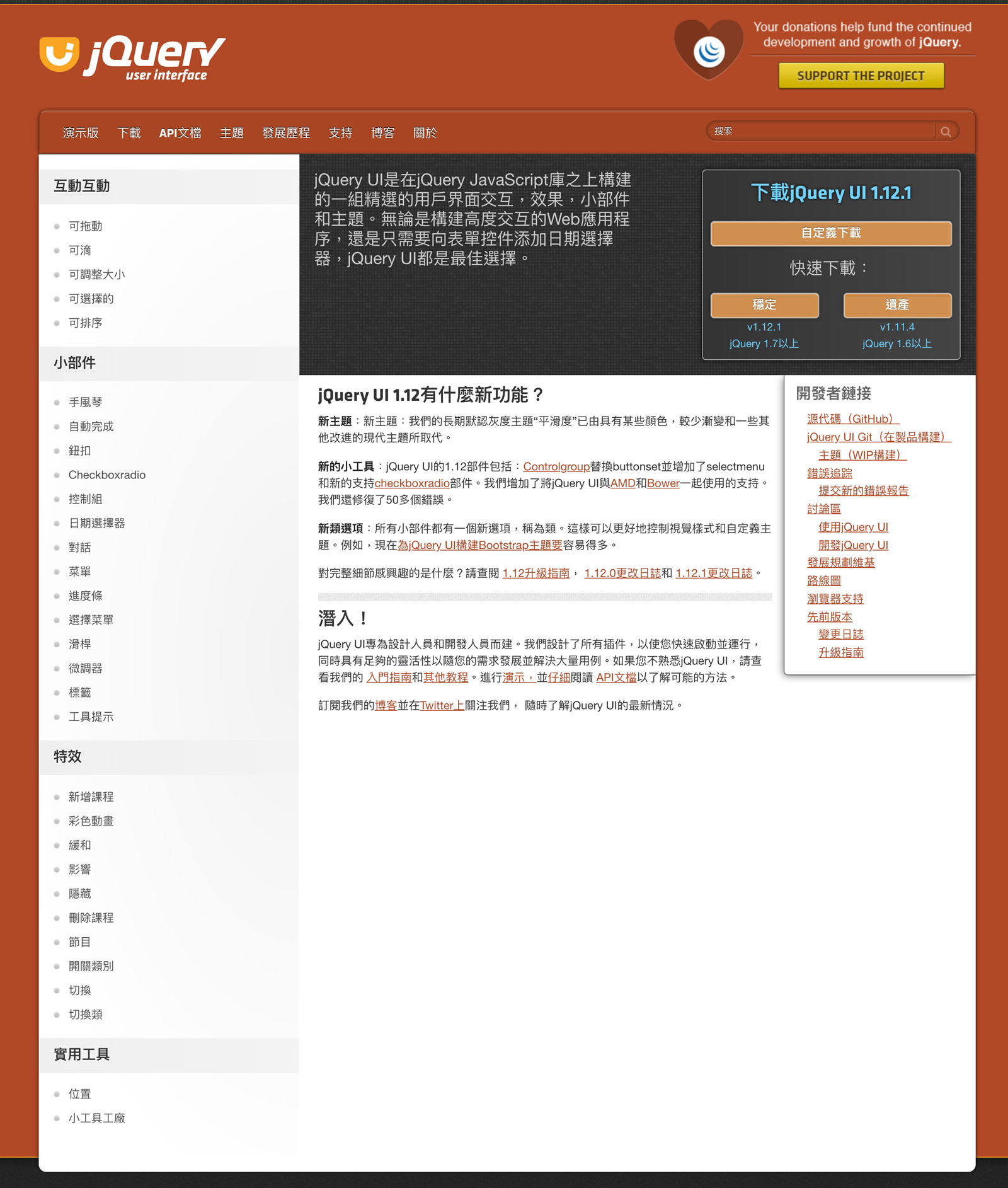This screenshot has height=1188, width=1008.
Task: Open 彩色動畫 effects link
Action: [91, 821]
